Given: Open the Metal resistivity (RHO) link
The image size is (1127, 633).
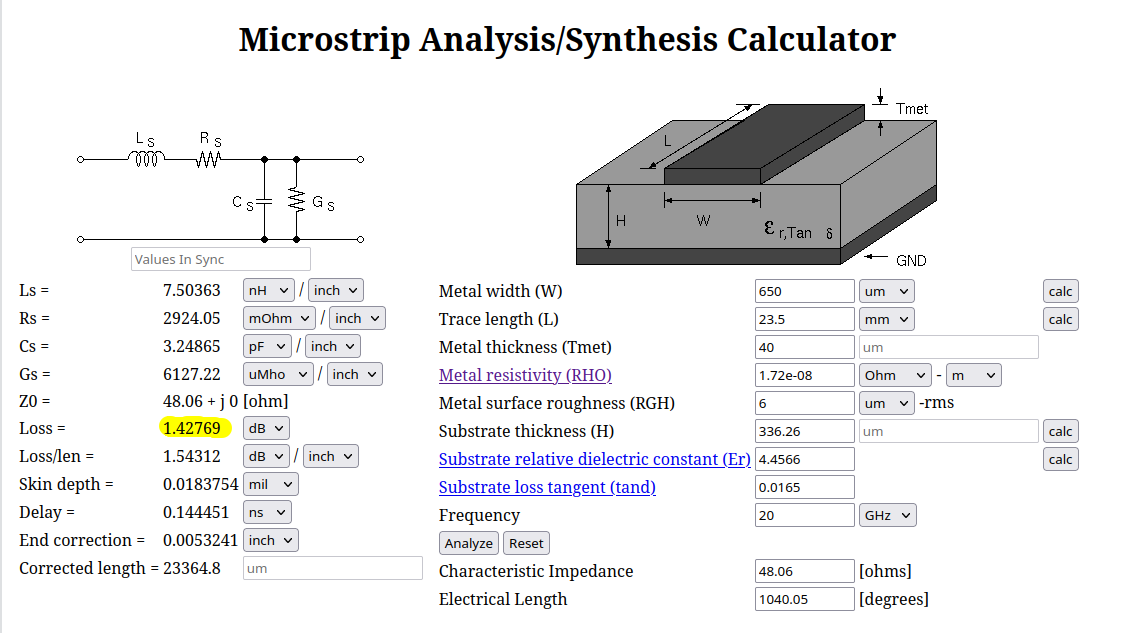Looking at the screenshot, I should (525, 375).
